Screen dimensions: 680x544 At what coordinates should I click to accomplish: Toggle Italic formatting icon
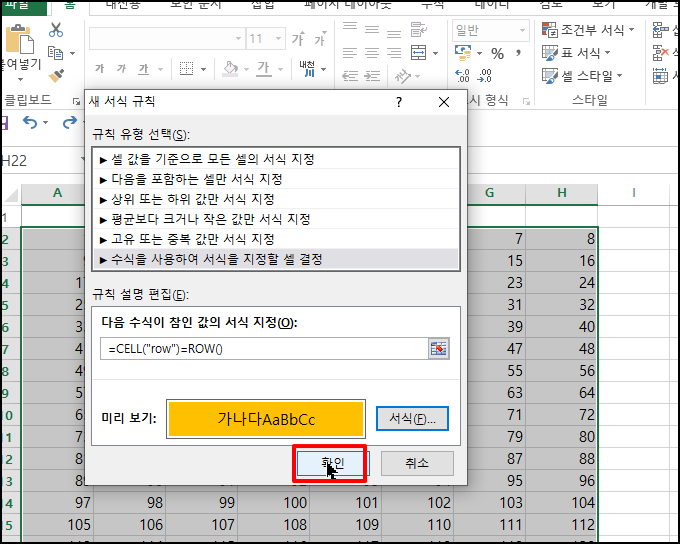121,69
